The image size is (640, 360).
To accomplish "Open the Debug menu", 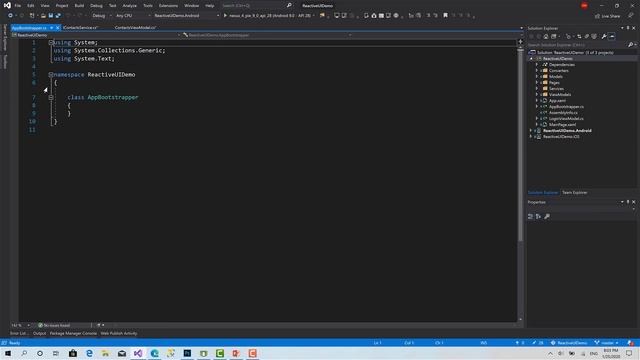I will (96, 6).
